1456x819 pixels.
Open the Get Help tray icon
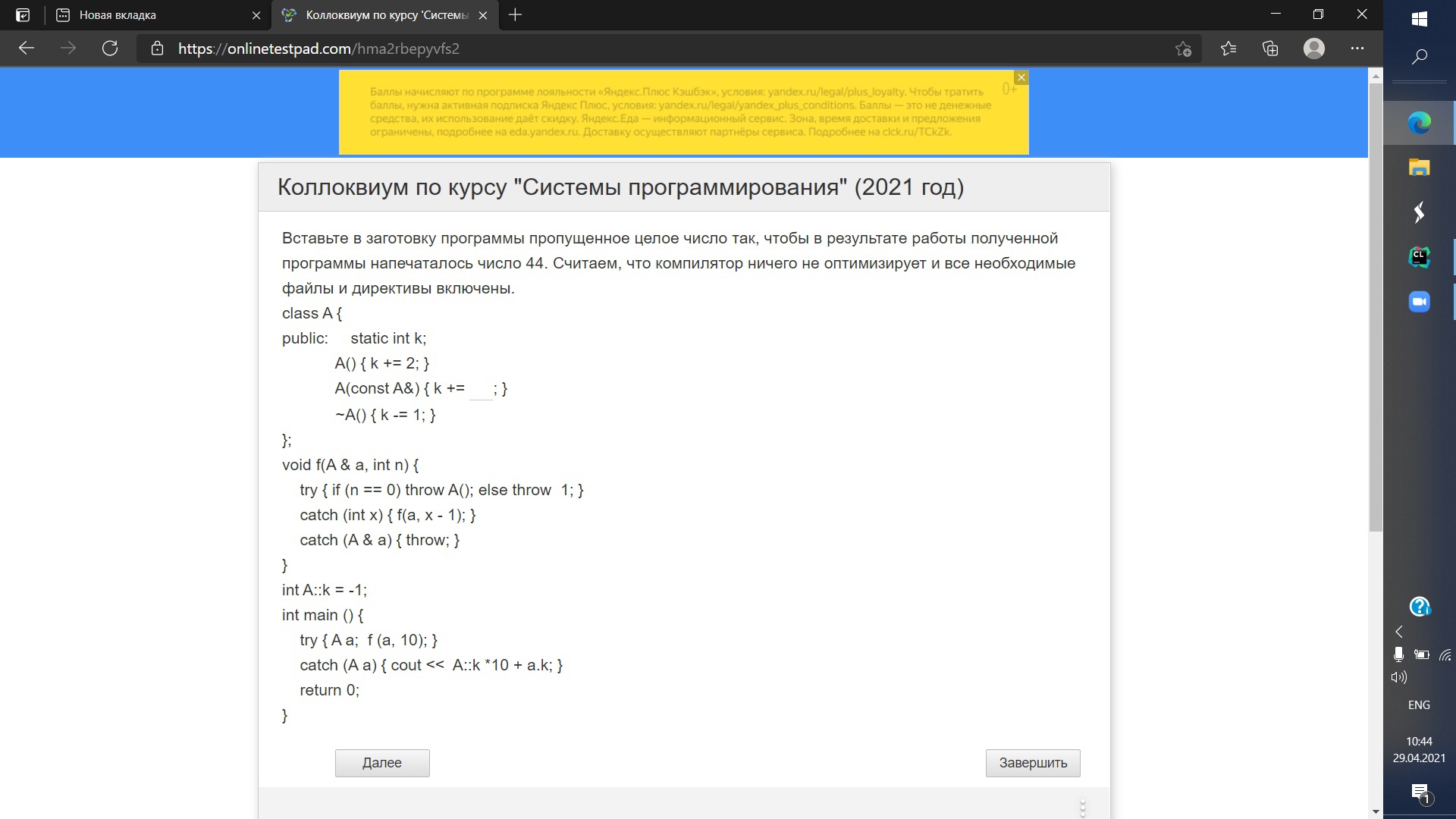[1420, 607]
